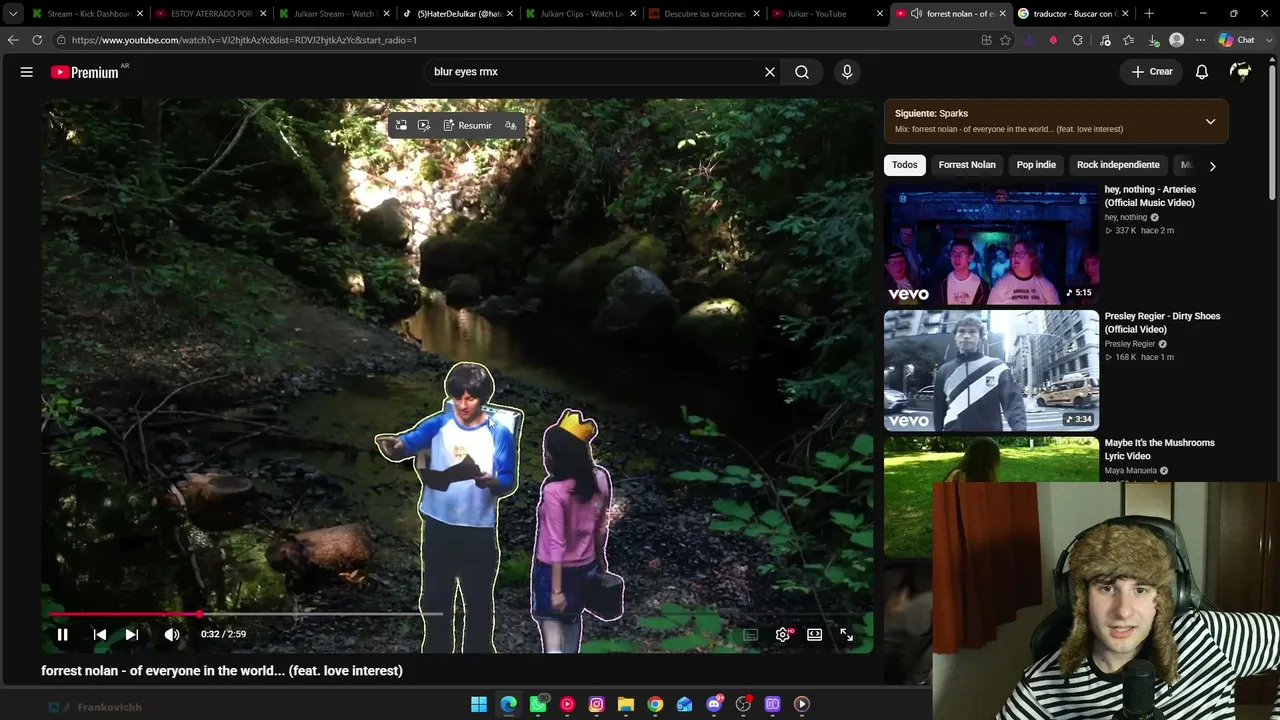
Task: Bookmark the page with the star icon
Action: pos(1005,40)
